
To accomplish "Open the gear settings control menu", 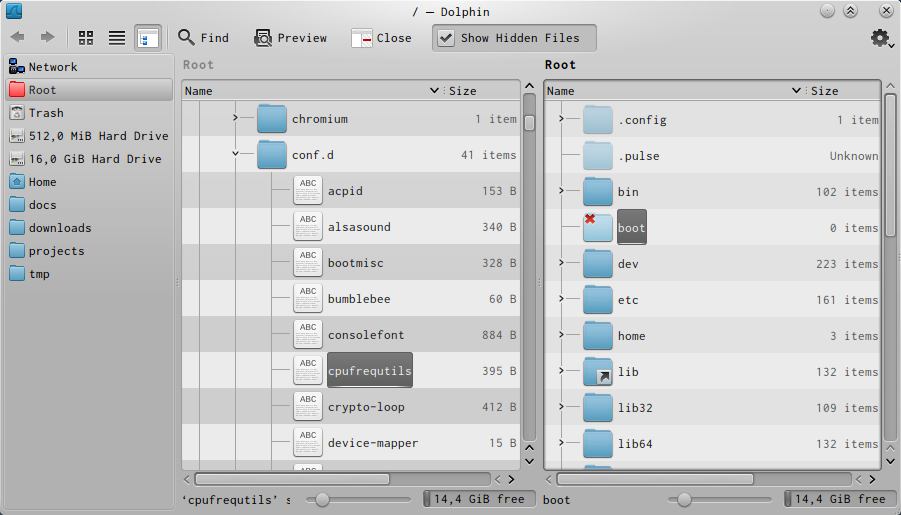I will (881, 38).
